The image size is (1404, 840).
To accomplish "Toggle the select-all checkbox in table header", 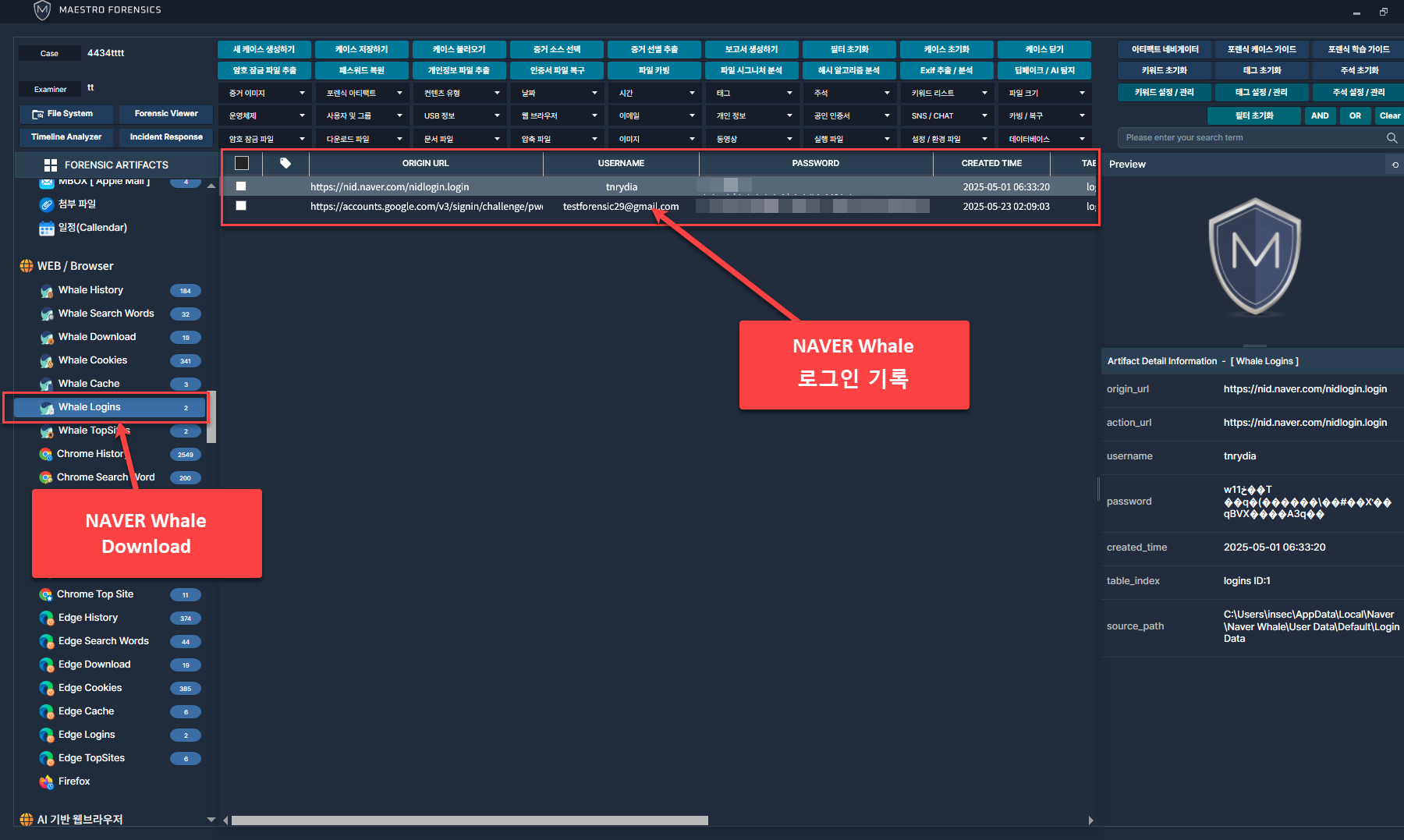I will tap(242, 163).
